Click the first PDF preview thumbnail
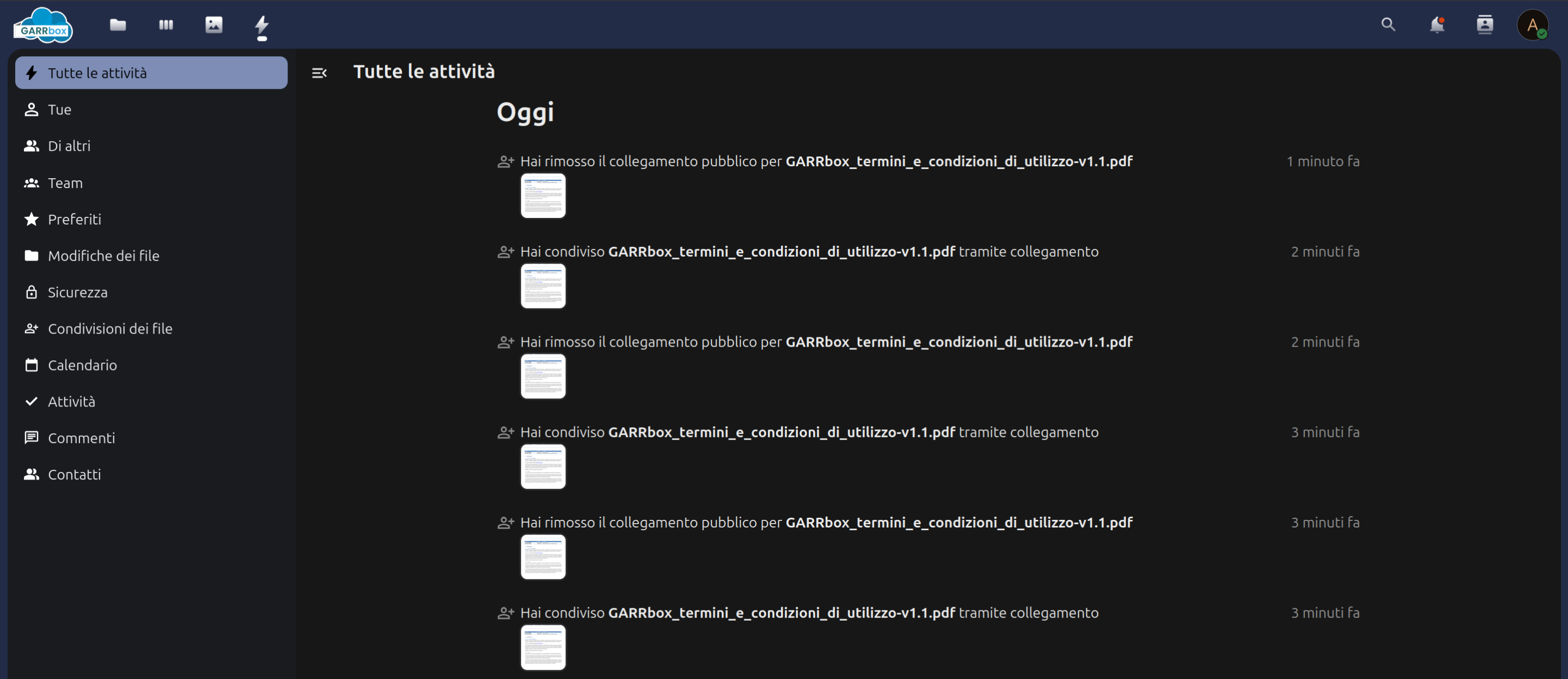The width and height of the screenshot is (1568, 679). click(x=542, y=196)
